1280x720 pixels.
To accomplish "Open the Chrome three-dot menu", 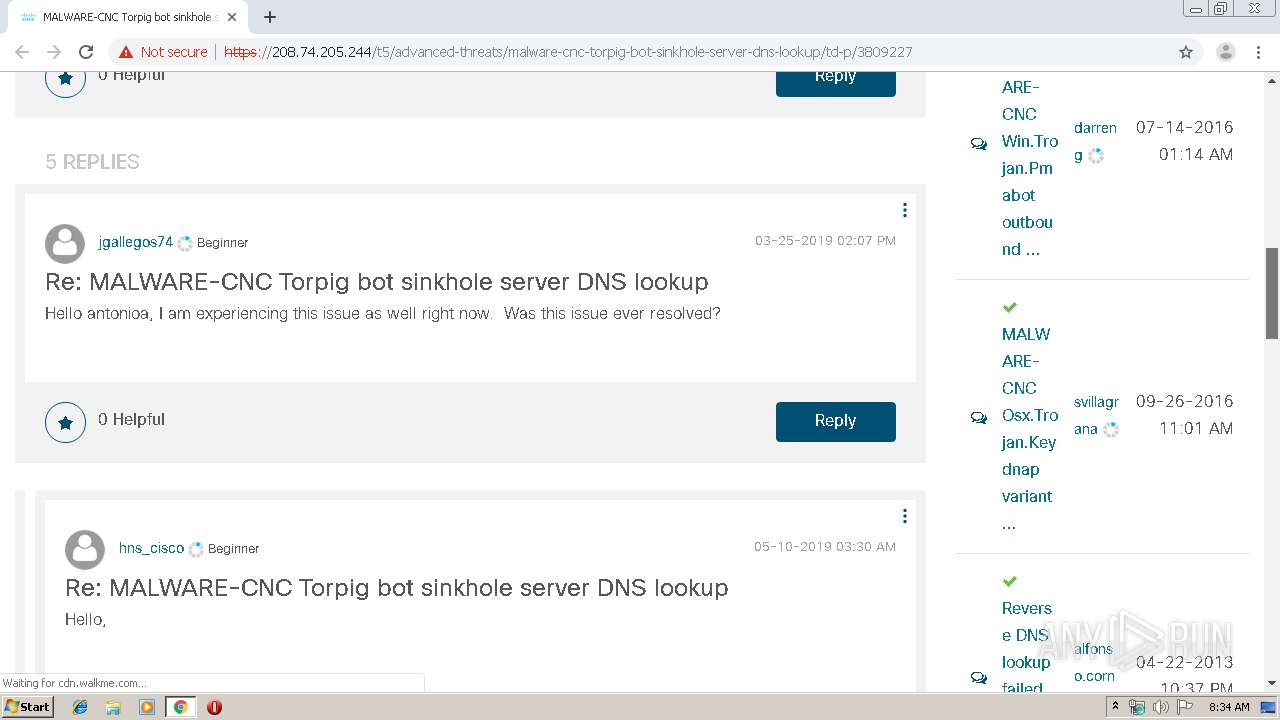I will pyautogui.click(x=1258, y=52).
